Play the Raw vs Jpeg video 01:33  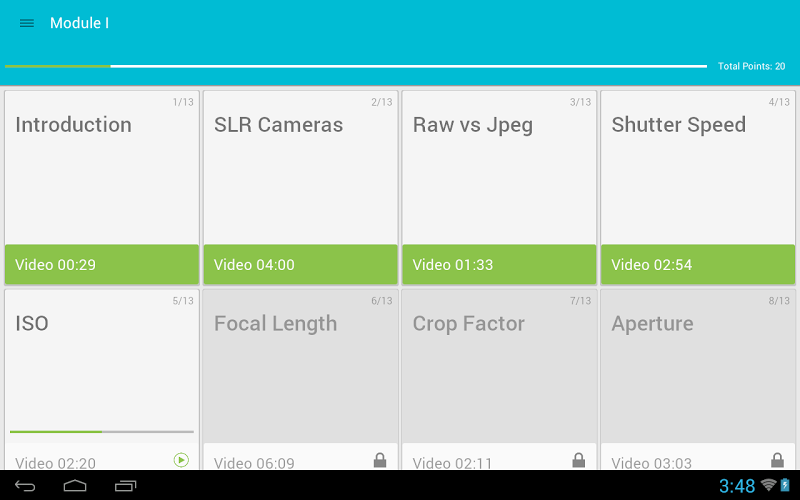click(x=499, y=265)
